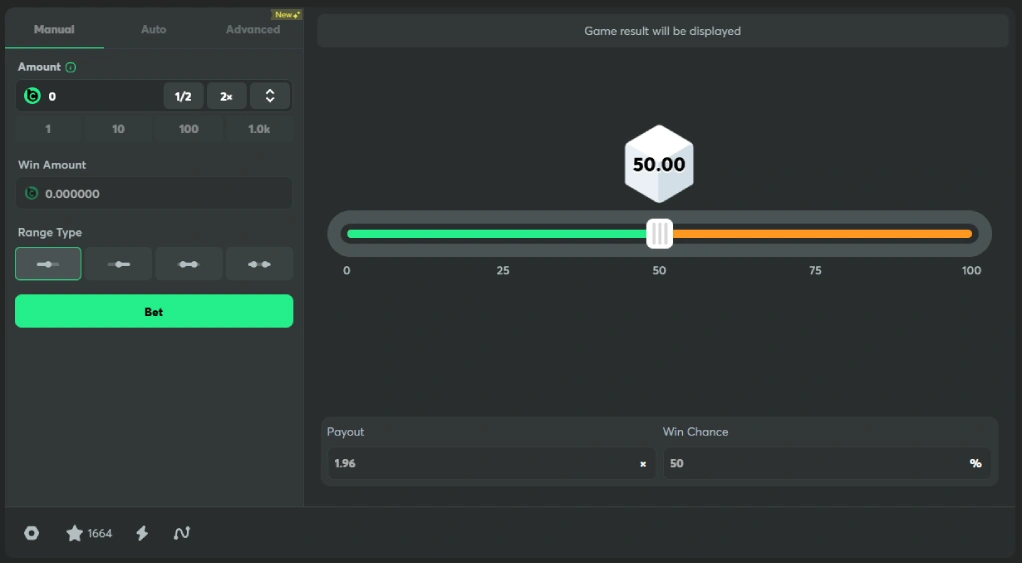Click the favorites count 1664
This screenshot has height=563, width=1022.
100,534
